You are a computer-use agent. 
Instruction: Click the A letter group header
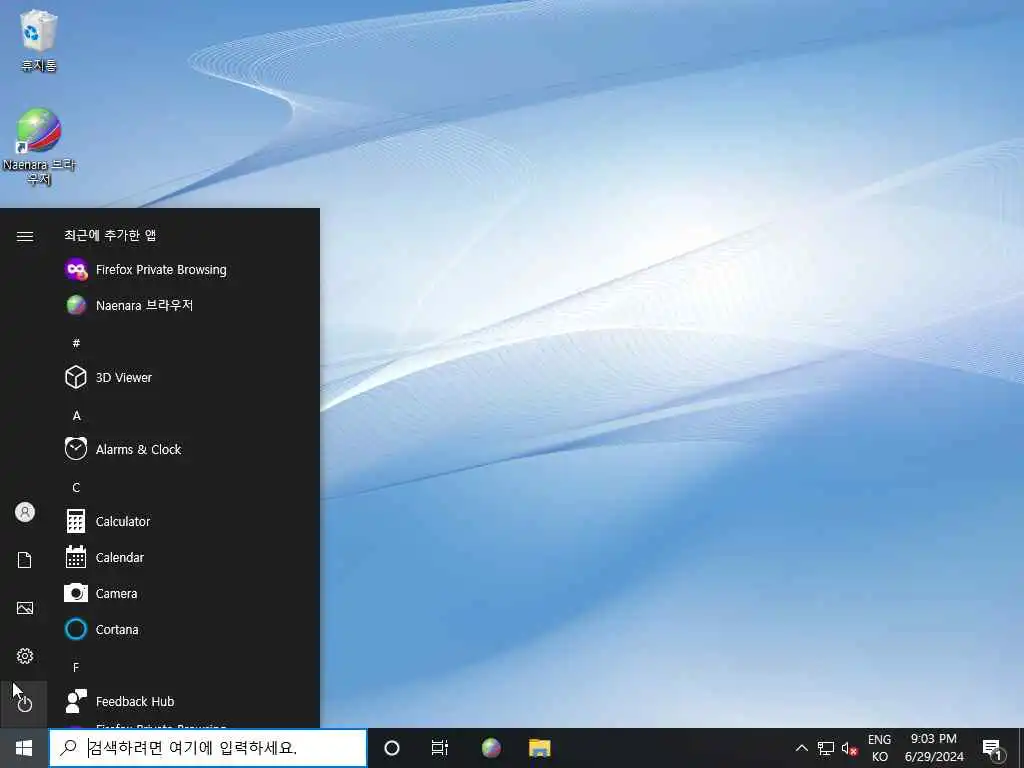[x=76, y=415]
